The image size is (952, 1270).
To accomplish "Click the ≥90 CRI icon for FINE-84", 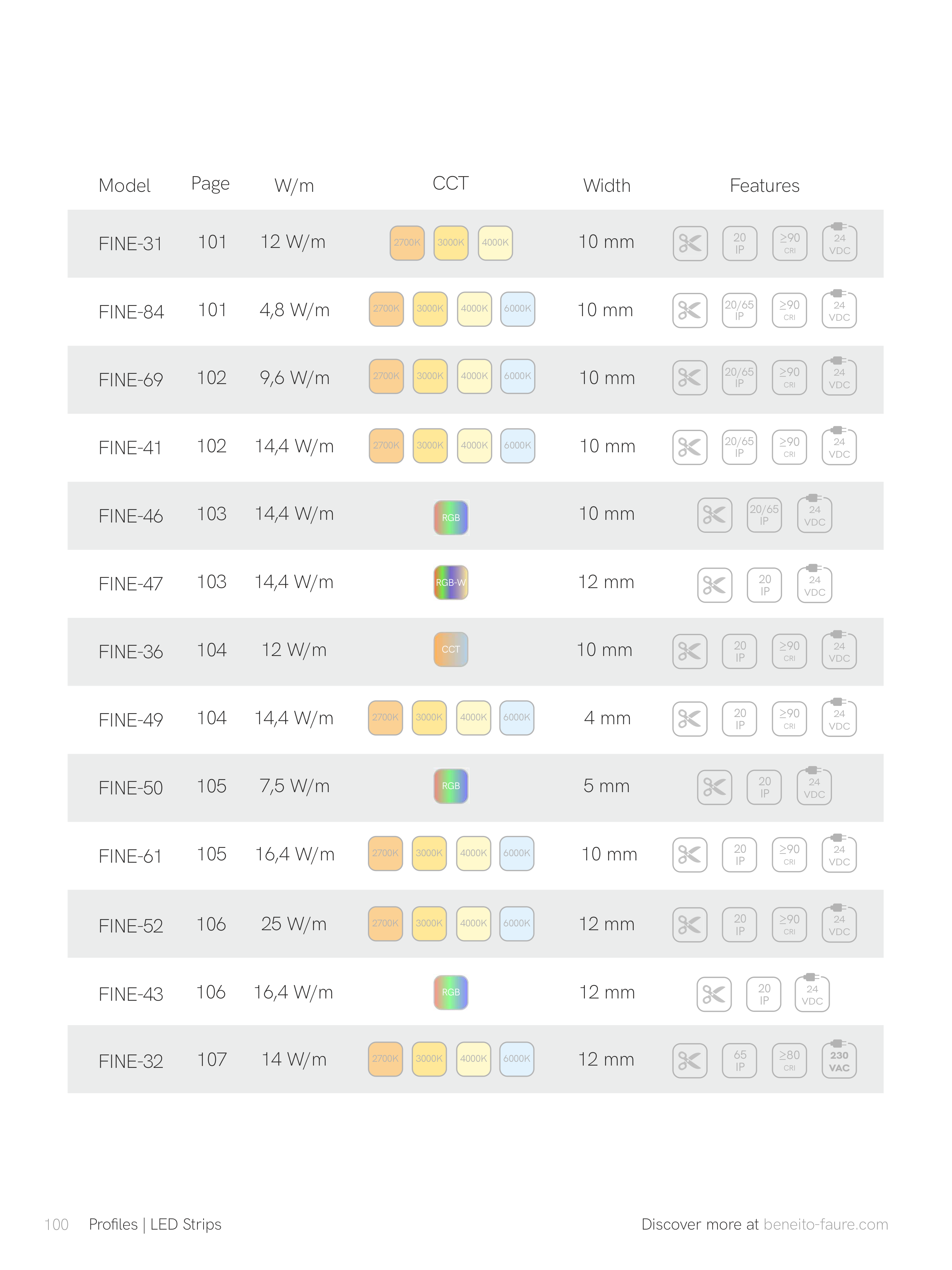I will [789, 310].
